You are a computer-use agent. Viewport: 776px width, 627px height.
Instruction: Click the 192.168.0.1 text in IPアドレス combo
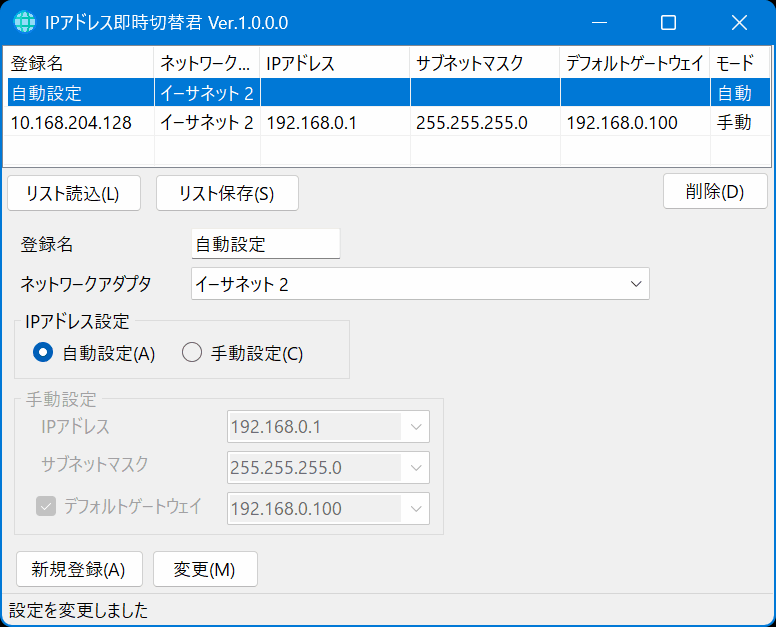[276, 427]
